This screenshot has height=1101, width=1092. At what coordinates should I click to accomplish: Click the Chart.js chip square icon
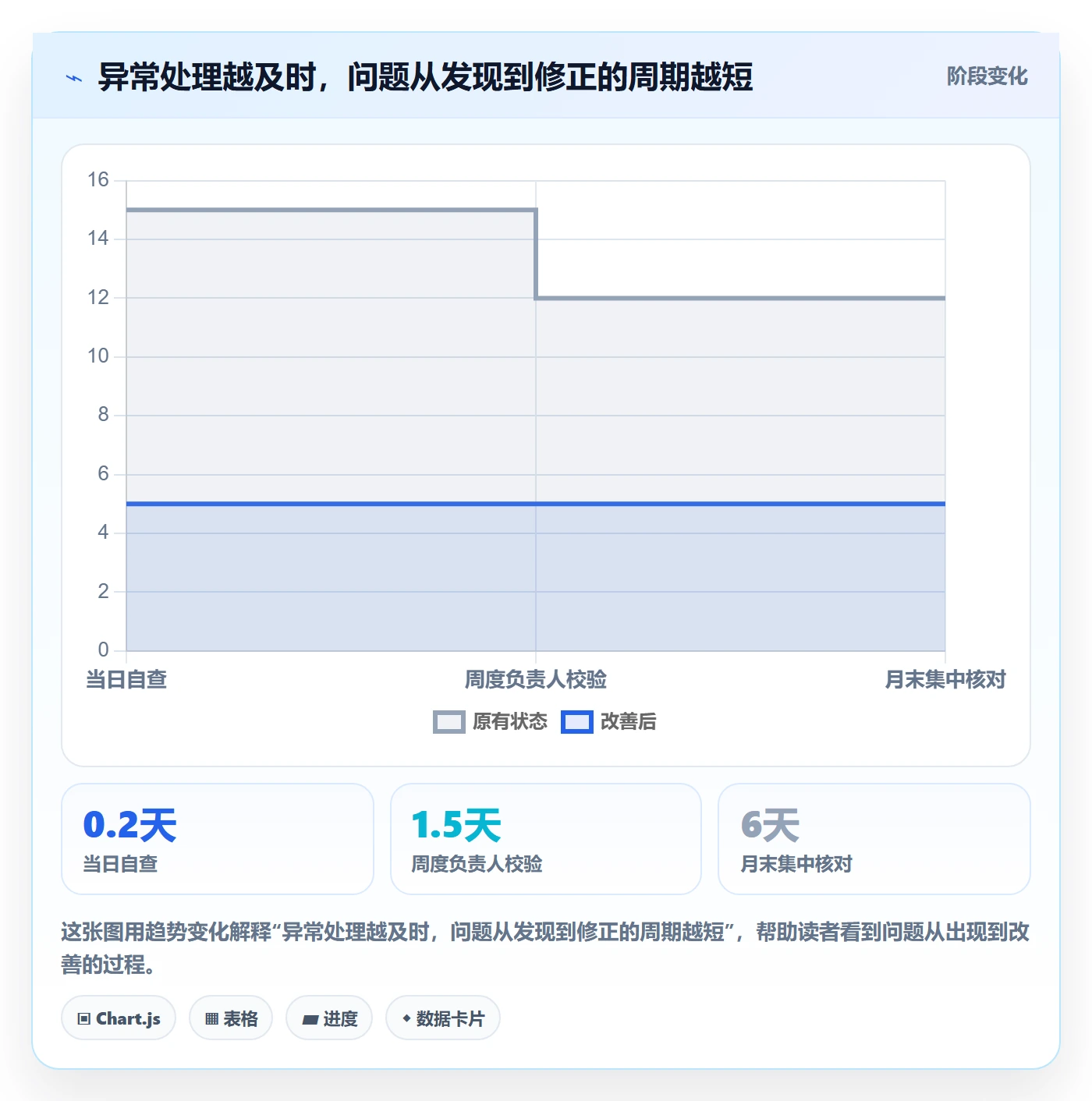[84, 1019]
